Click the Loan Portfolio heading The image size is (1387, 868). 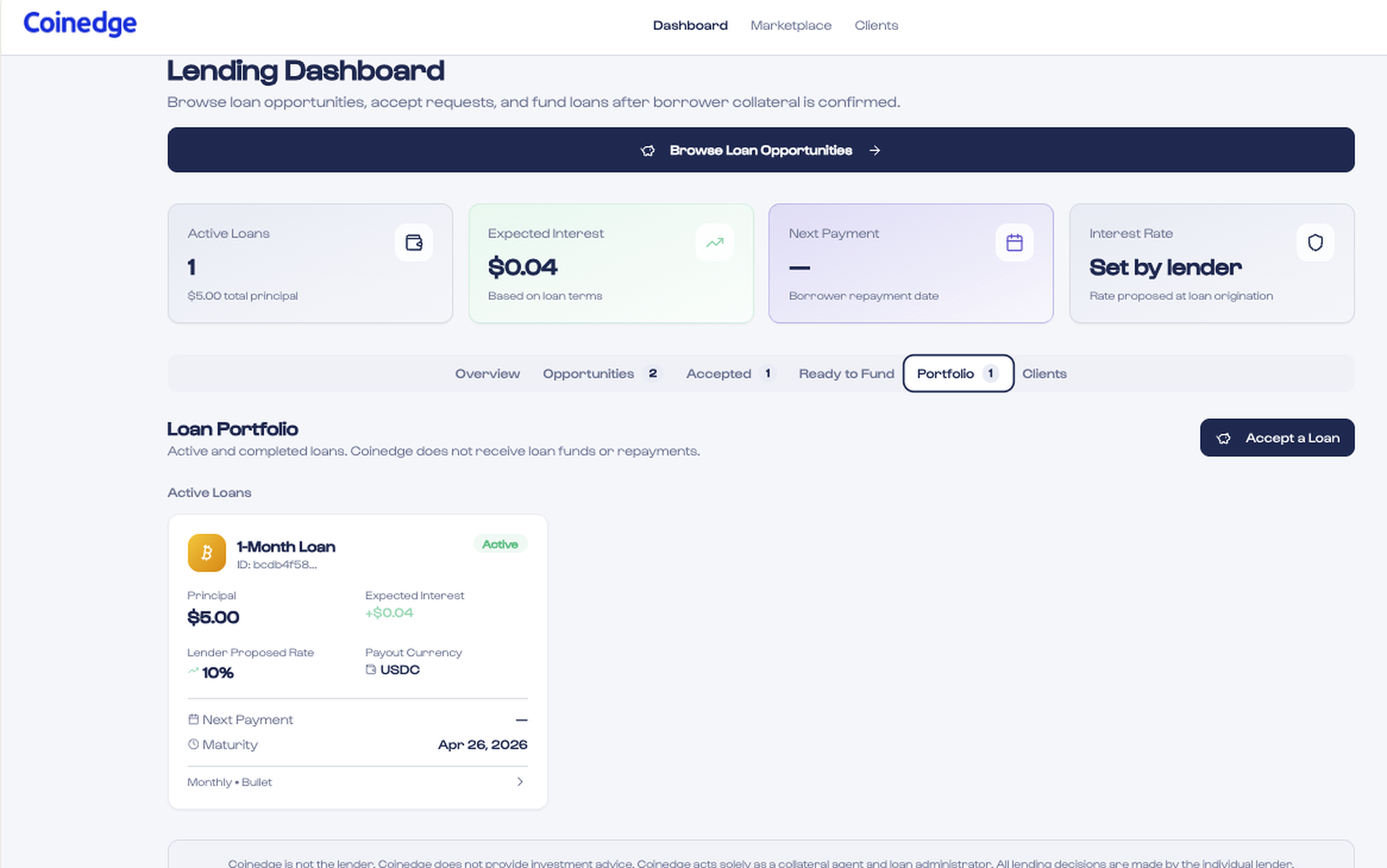(233, 429)
